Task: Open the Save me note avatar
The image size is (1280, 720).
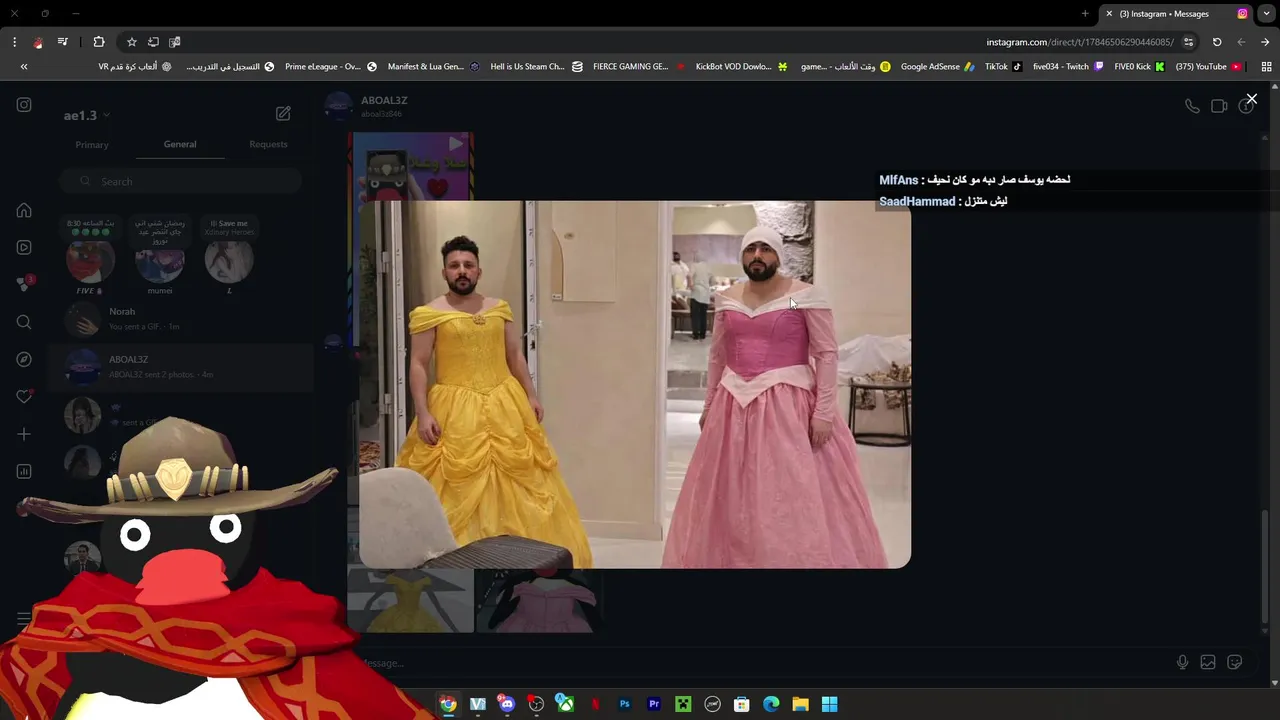Action: click(x=229, y=262)
